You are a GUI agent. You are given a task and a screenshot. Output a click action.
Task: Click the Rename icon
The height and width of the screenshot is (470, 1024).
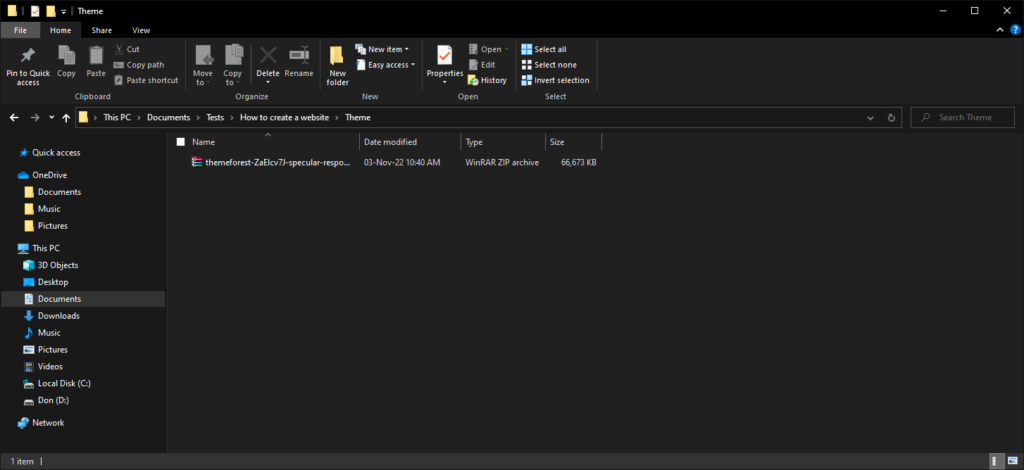[x=299, y=54]
